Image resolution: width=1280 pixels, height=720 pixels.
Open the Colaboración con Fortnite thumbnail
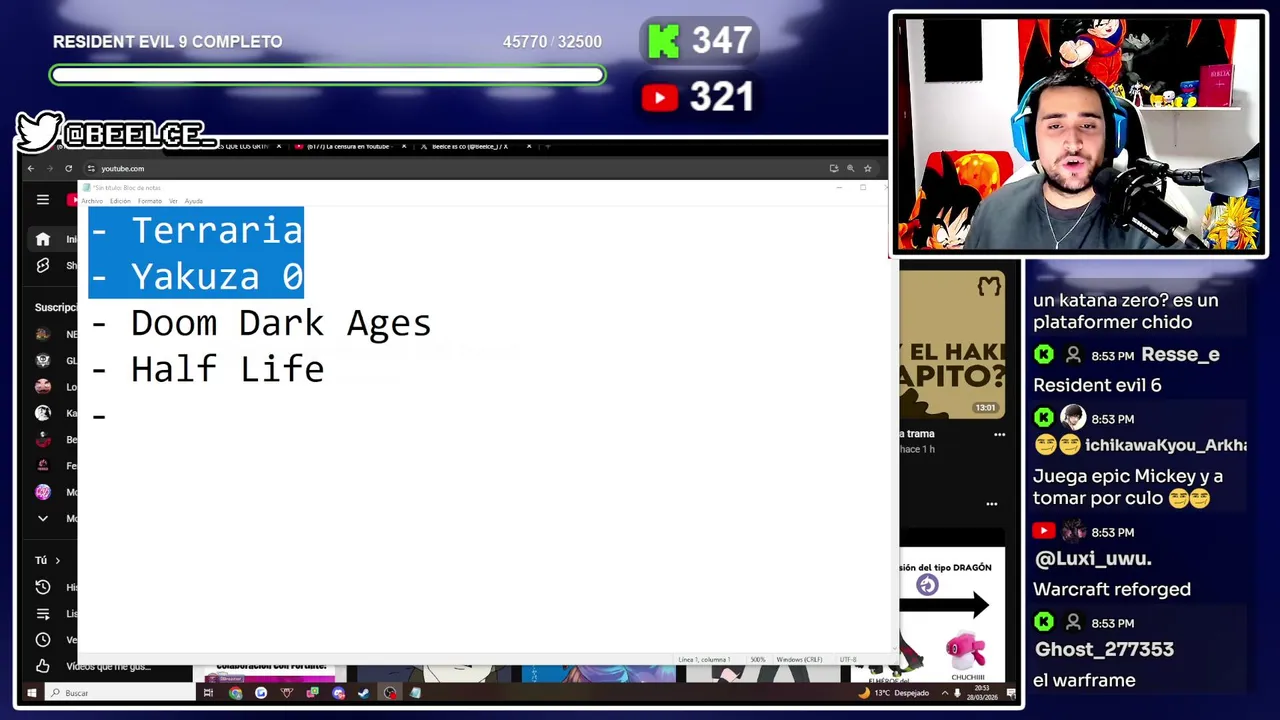(268, 674)
